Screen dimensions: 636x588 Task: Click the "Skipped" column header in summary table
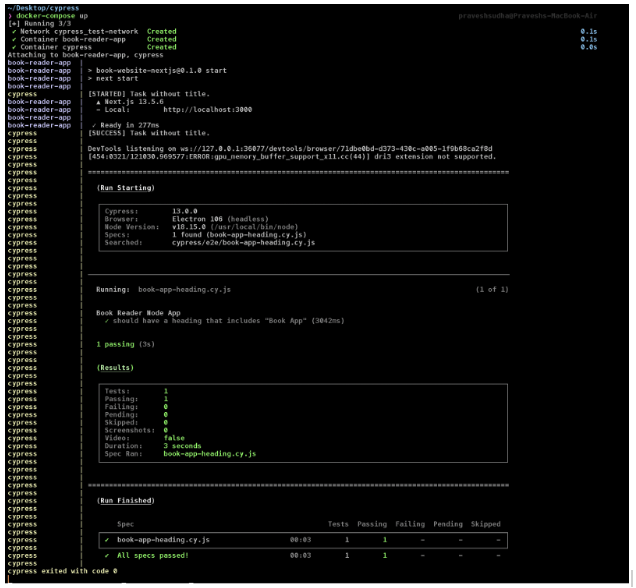point(486,524)
